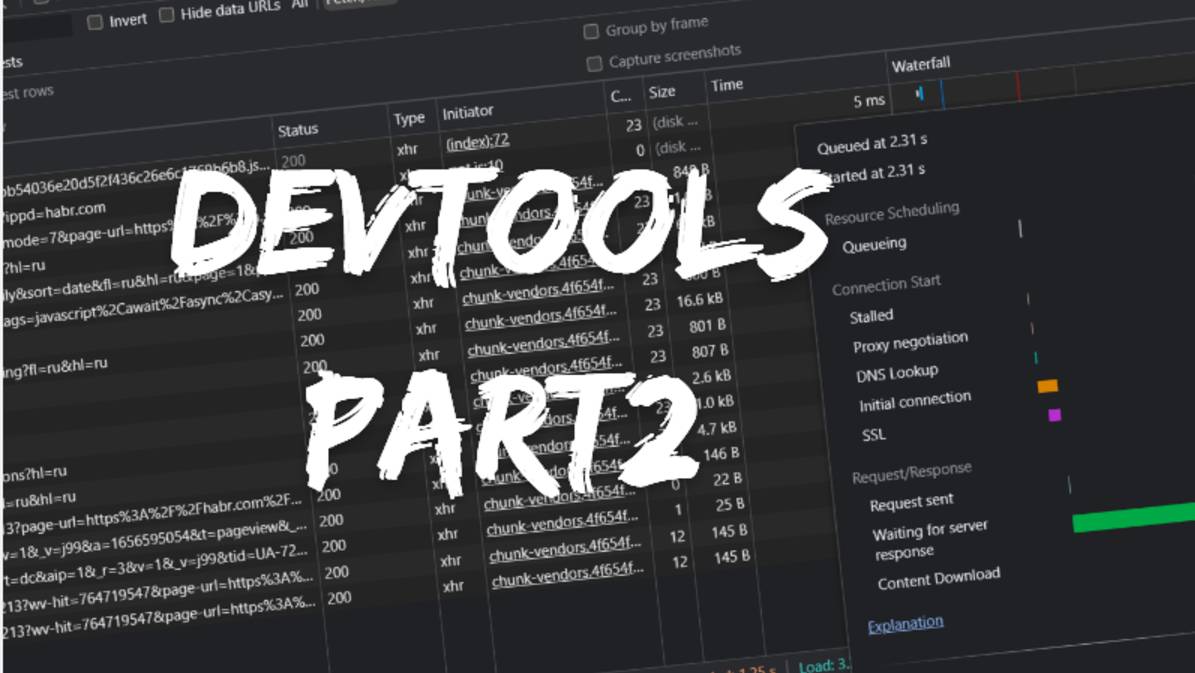The width and height of the screenshot is (1195, 673).
Task: Sort requests by the Status column header
Action: pos(298,130)
